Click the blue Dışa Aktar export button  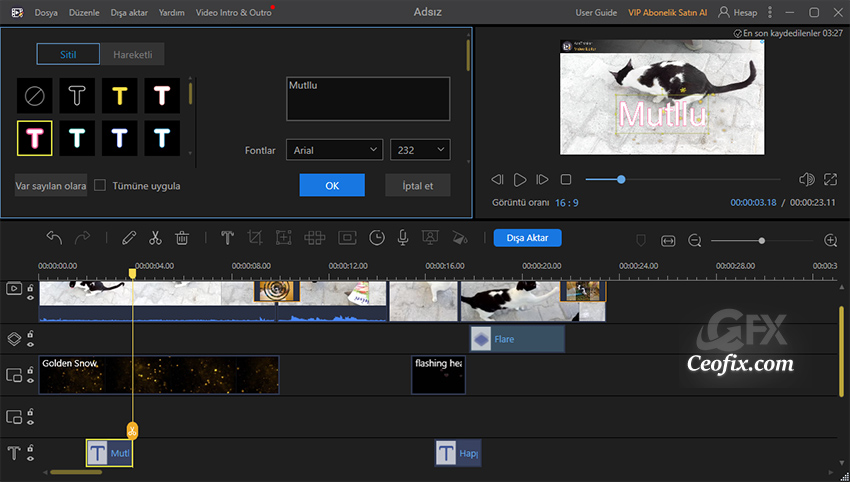coord(527,238)
